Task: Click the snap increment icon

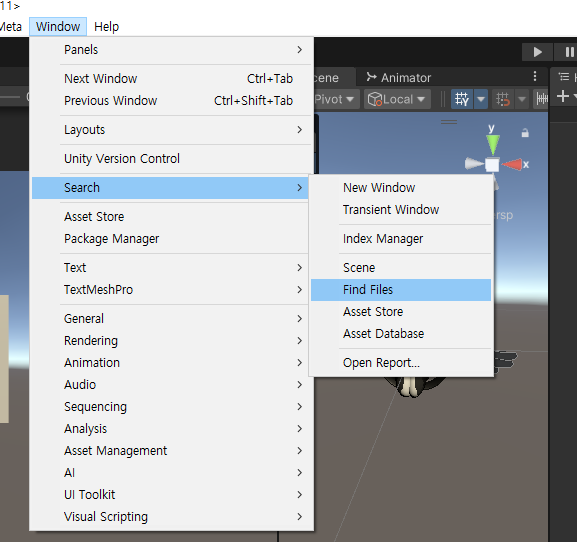Action: point(541,99)
